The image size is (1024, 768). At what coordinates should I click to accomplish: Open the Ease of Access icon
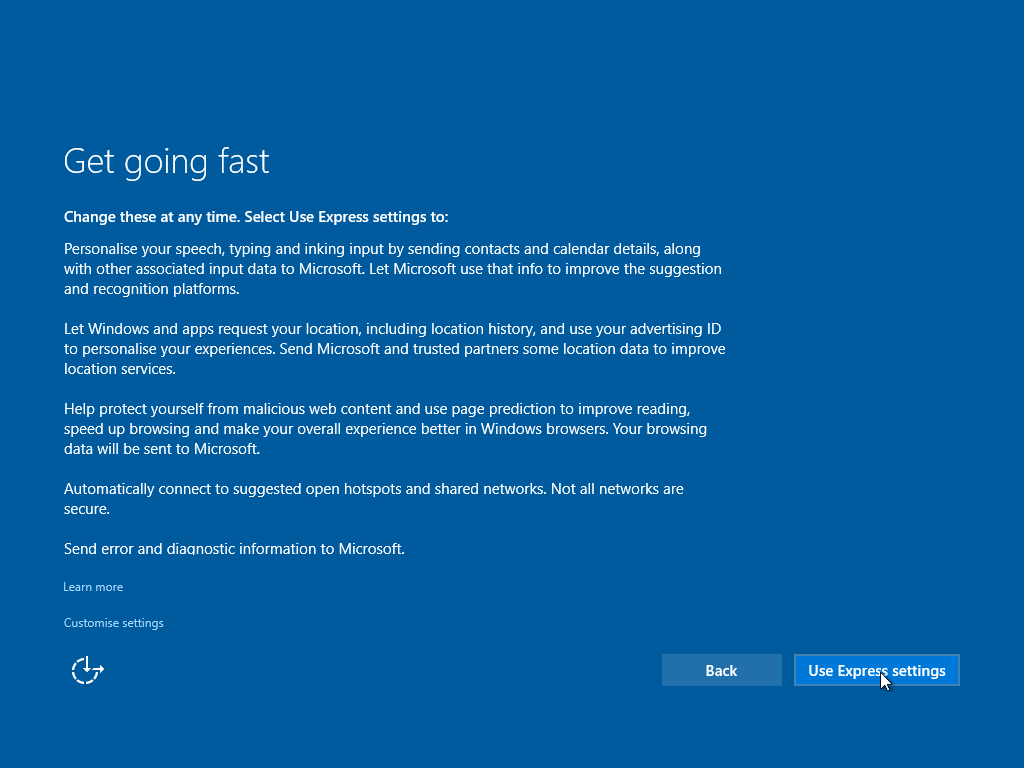point(88,670)
